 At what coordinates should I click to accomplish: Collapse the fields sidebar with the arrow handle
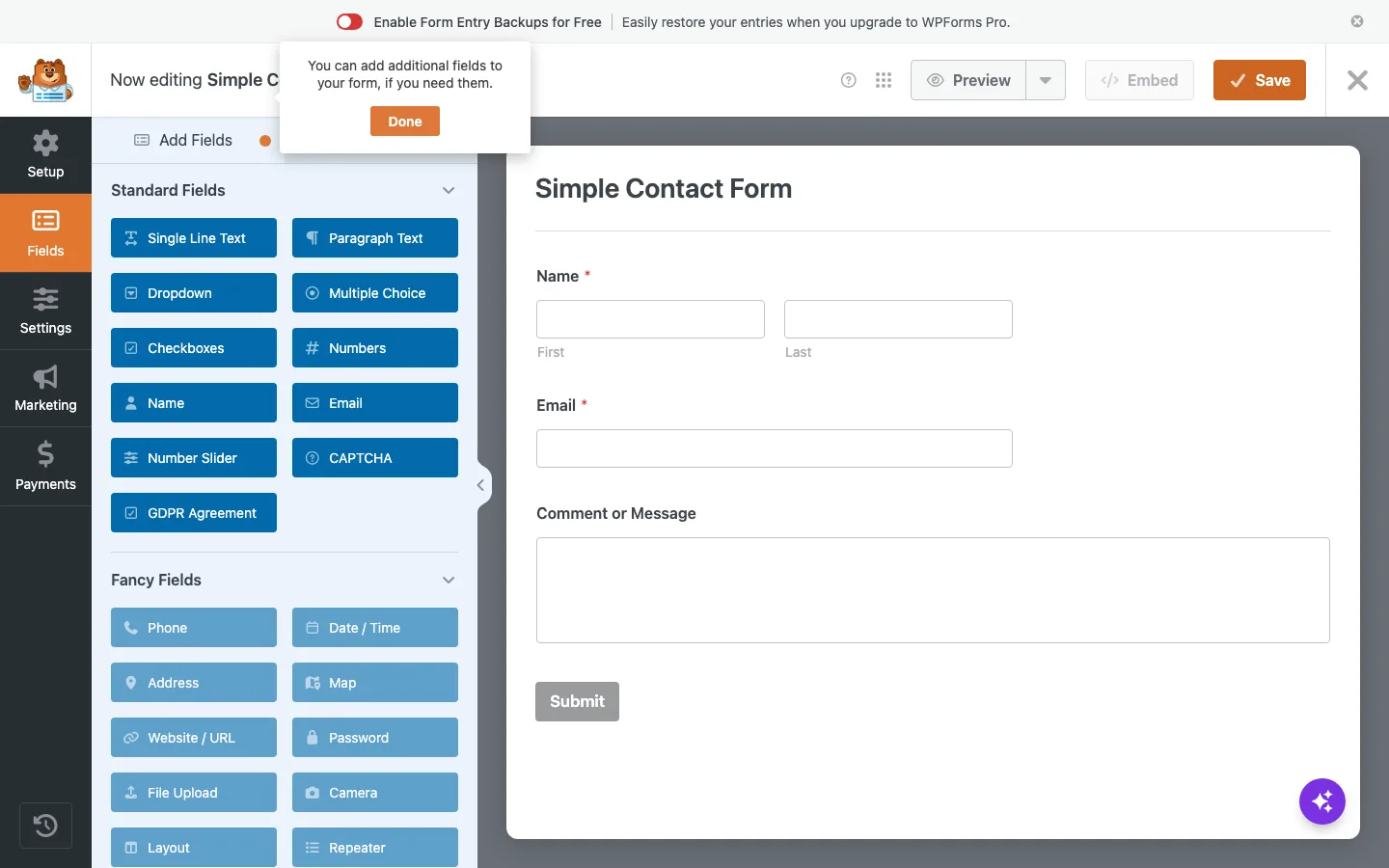481,485
